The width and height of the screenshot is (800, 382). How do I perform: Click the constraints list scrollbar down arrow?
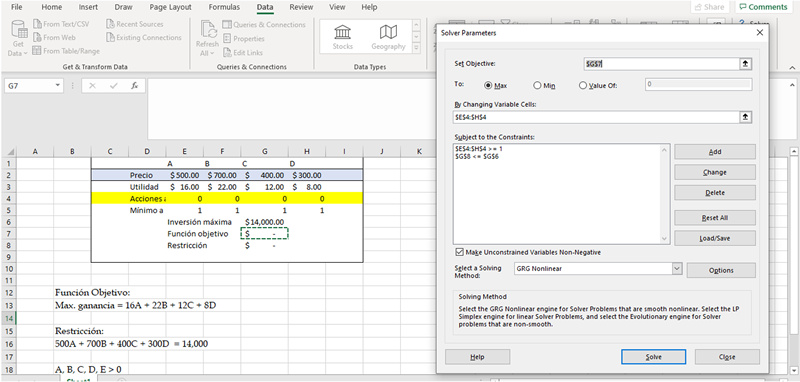(664, 239)
